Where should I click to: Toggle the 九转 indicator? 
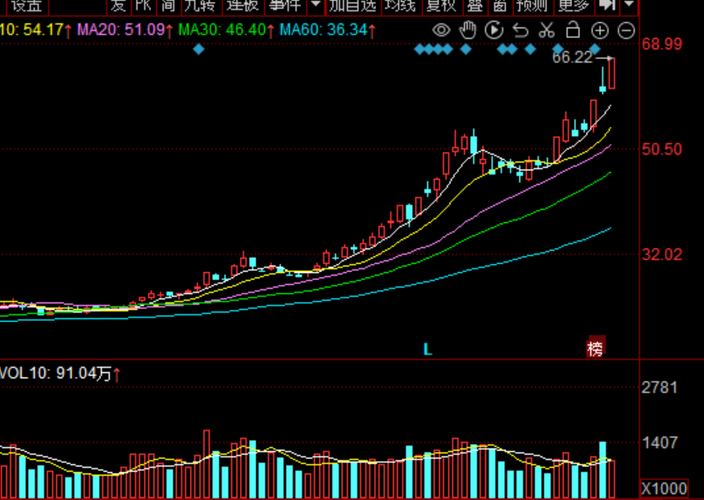click(201, 6)
